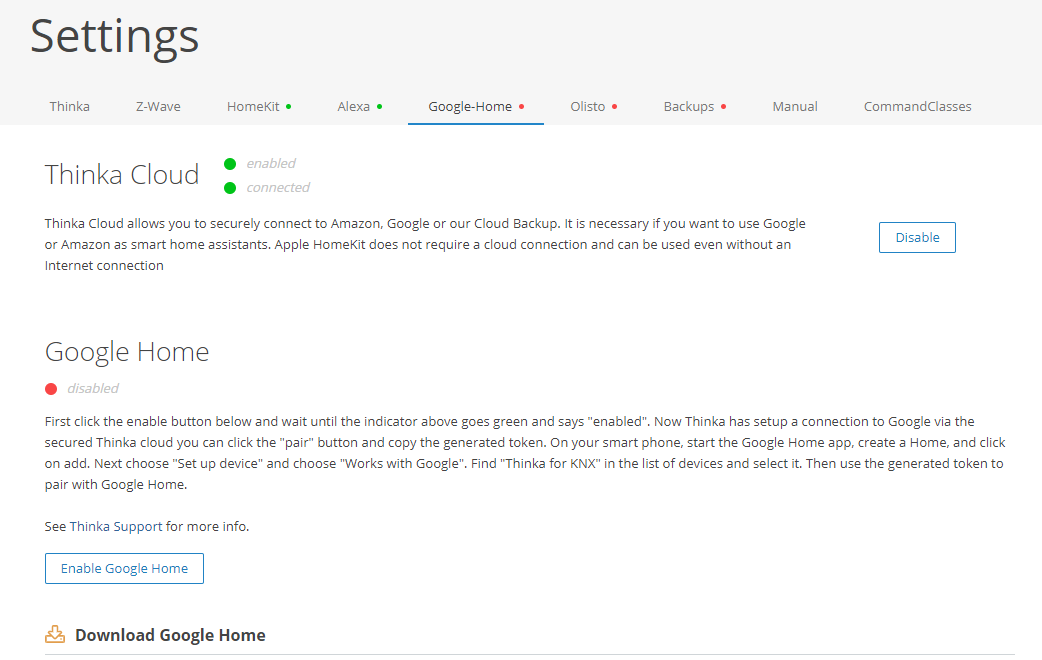Go to the Alexa tab
Viewport: 1042px width, 660px height.
354,106
